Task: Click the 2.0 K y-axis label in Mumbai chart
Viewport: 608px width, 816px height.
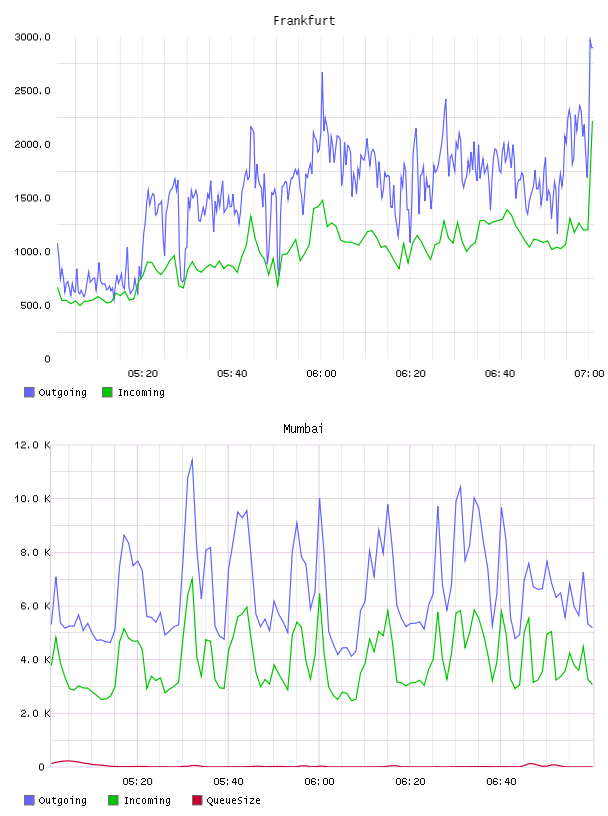Action: tap(35, 713)
